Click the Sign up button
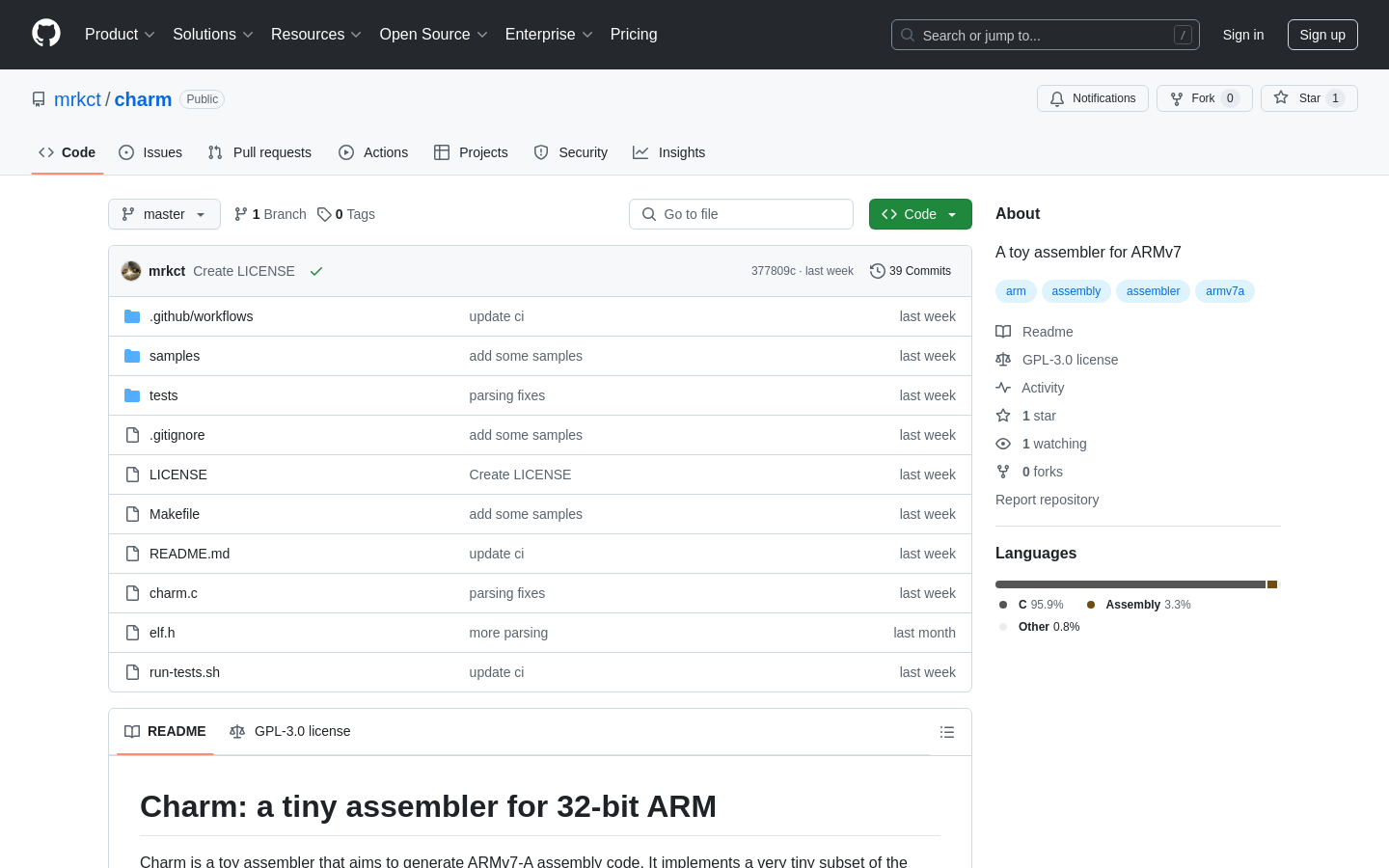The width and height of the screenshot is (1389, 868). click(x=1322, y=35)
